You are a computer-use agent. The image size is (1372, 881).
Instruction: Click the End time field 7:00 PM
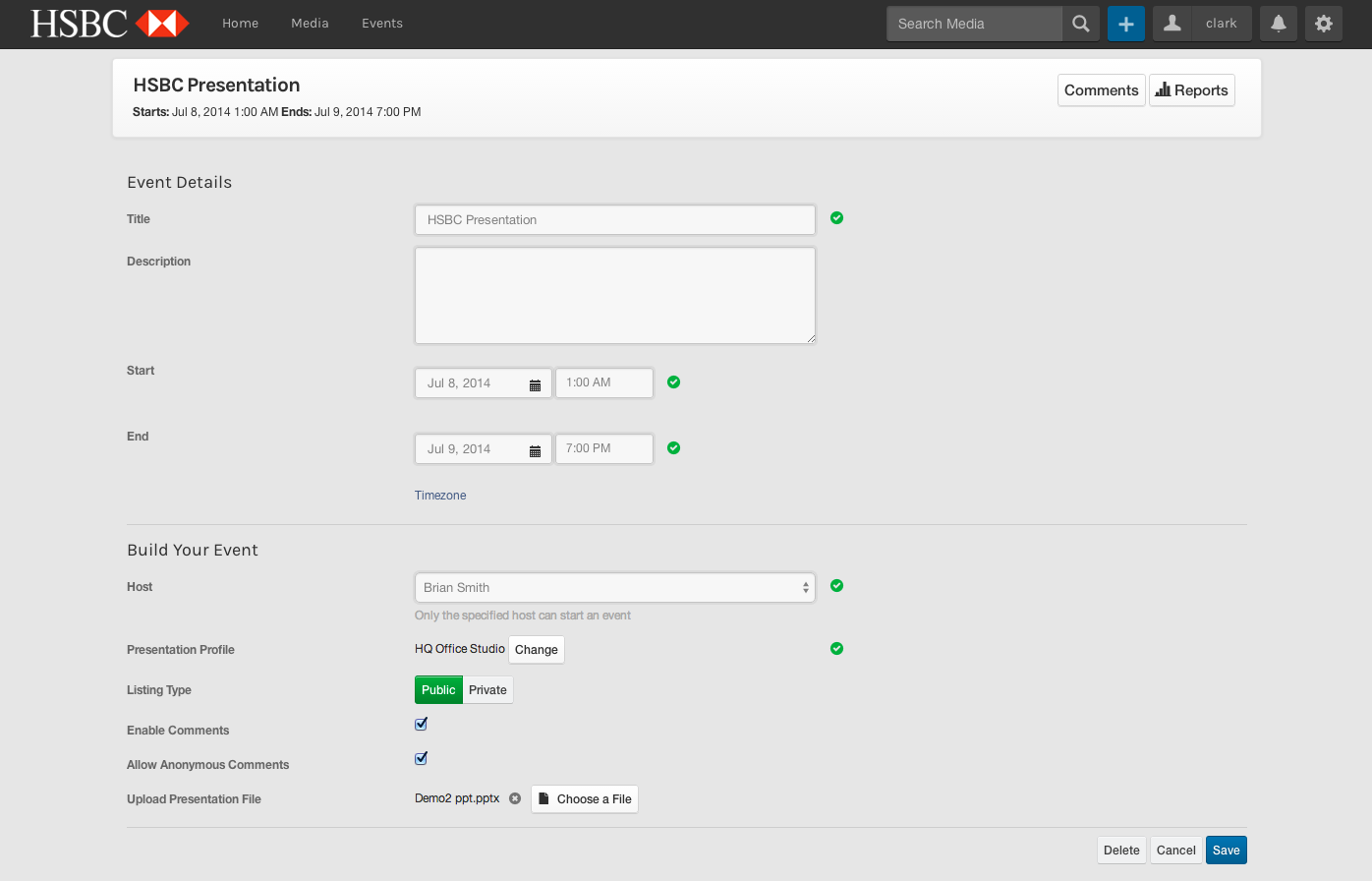[604, 448]
